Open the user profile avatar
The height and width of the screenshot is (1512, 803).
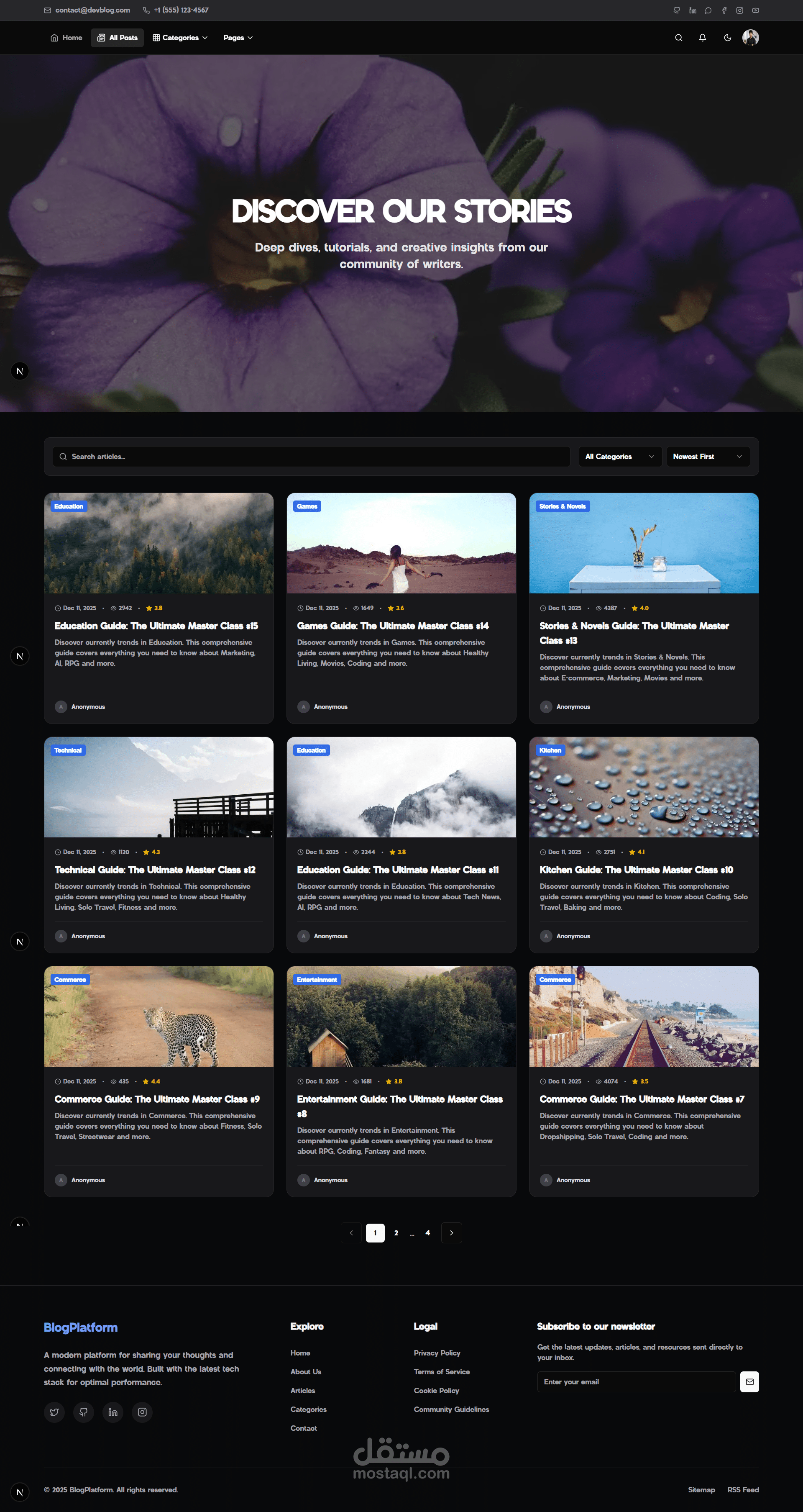(750, 38)
